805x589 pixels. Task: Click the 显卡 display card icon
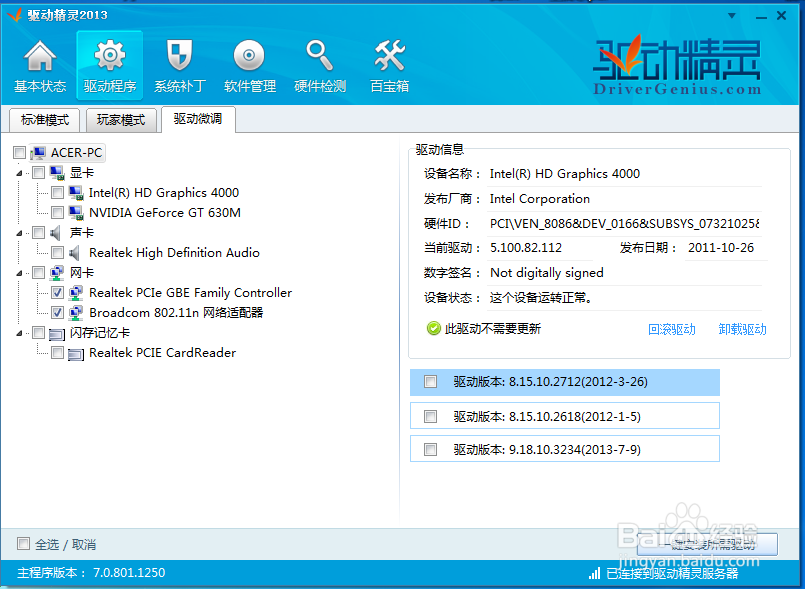coord(57,173)
